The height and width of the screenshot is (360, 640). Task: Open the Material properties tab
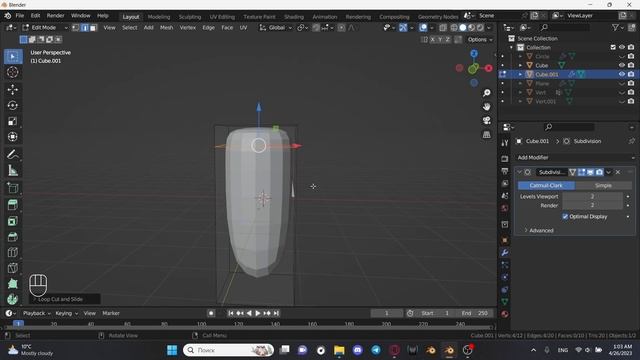click(x=505, y=314)
